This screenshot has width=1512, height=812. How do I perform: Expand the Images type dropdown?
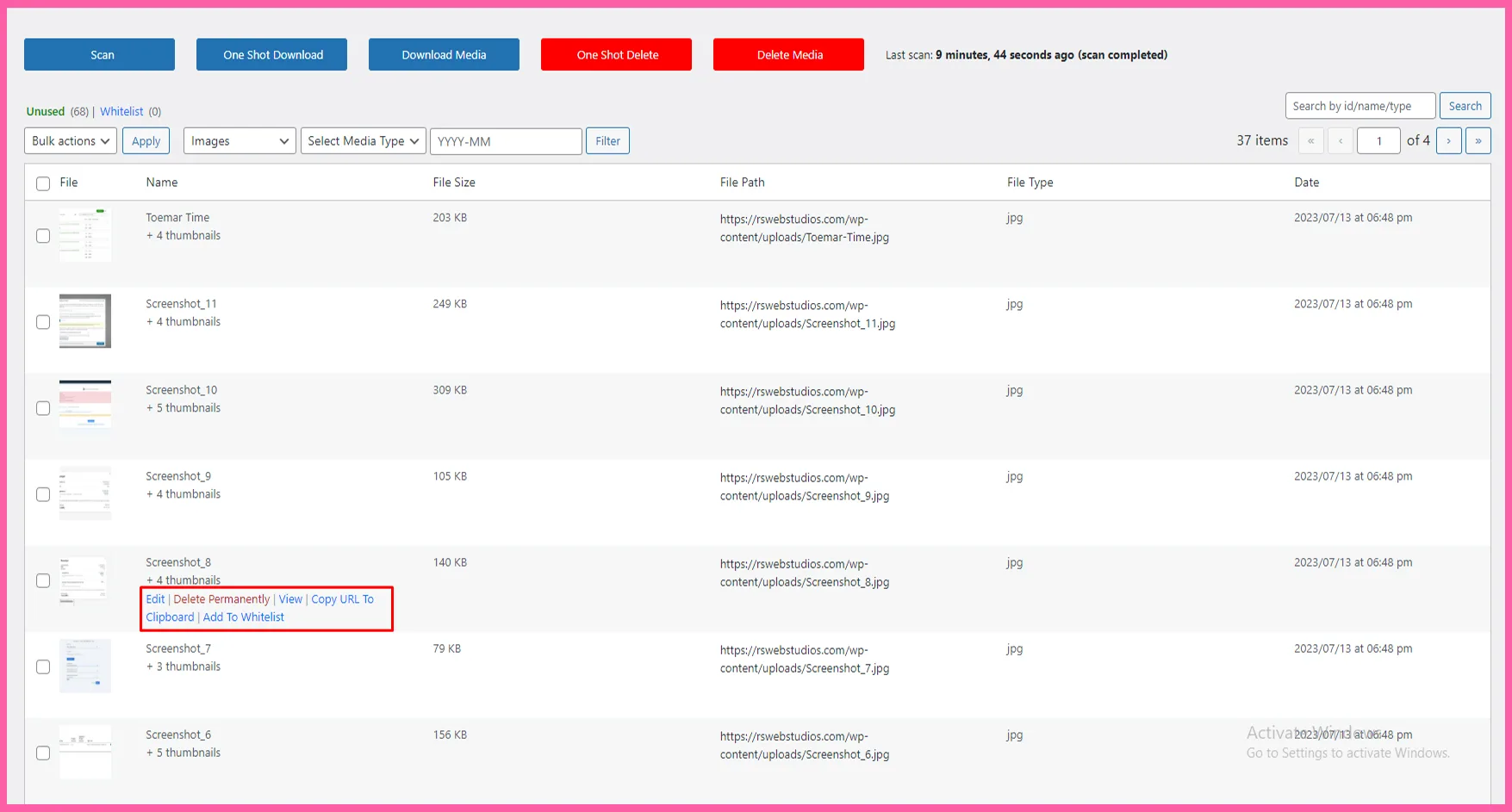pyautogui.click(x=240, y=141)
